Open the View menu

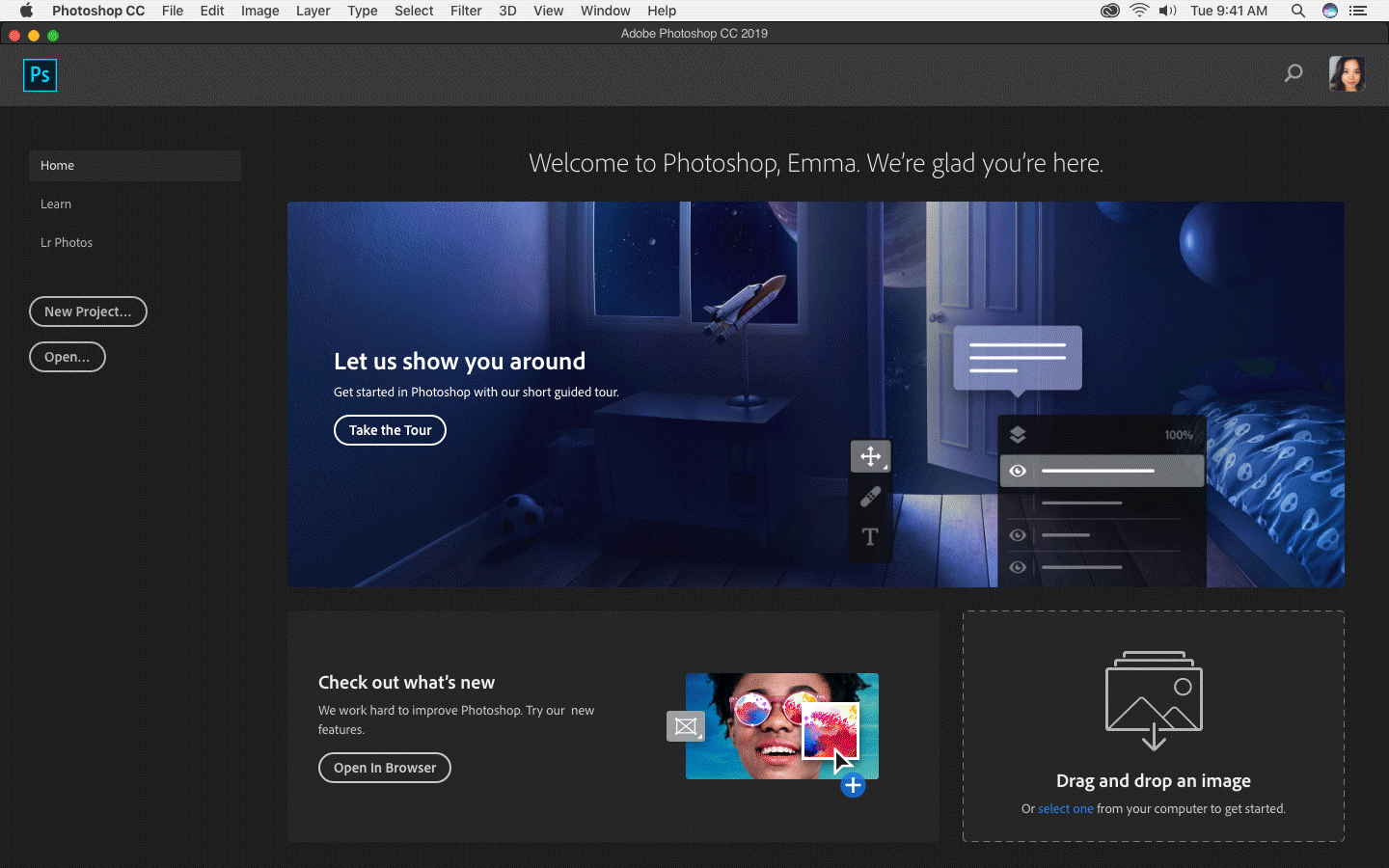(548, 11)
